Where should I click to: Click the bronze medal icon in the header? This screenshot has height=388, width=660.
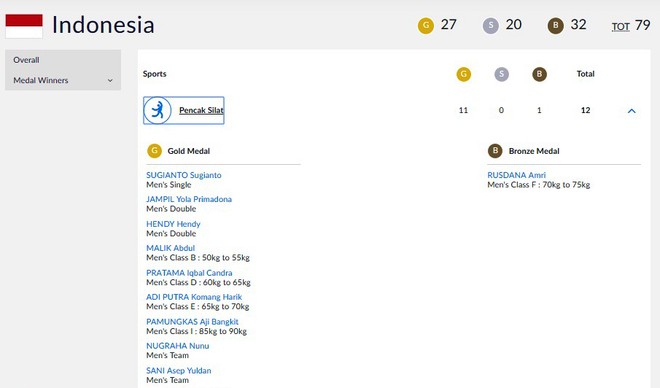pos(555,25)
